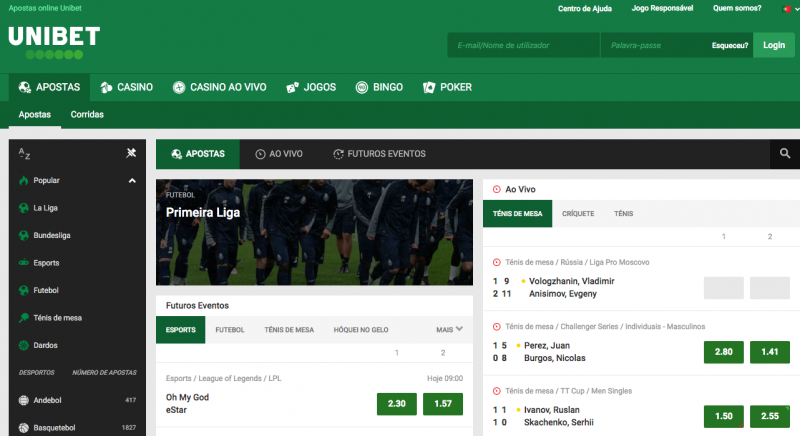Image resolution: width=800 pixels, height=436 pixels.
Task: Open CASINO AO VIVO section
Action: 219,87
